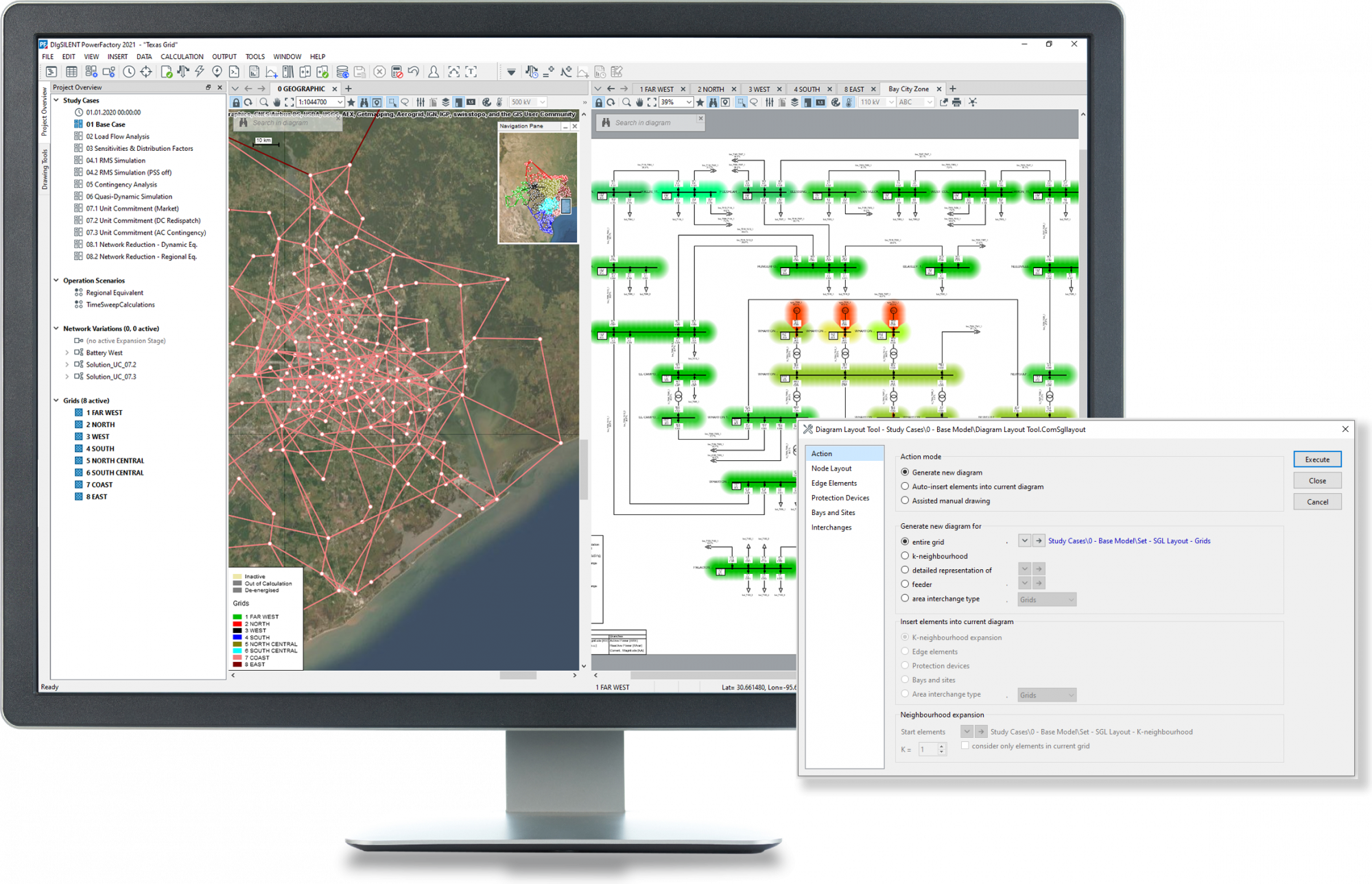Open the map scale 1:1044700 dropdown
Screen dimensions: 1372x884
[x=340, y=102]
